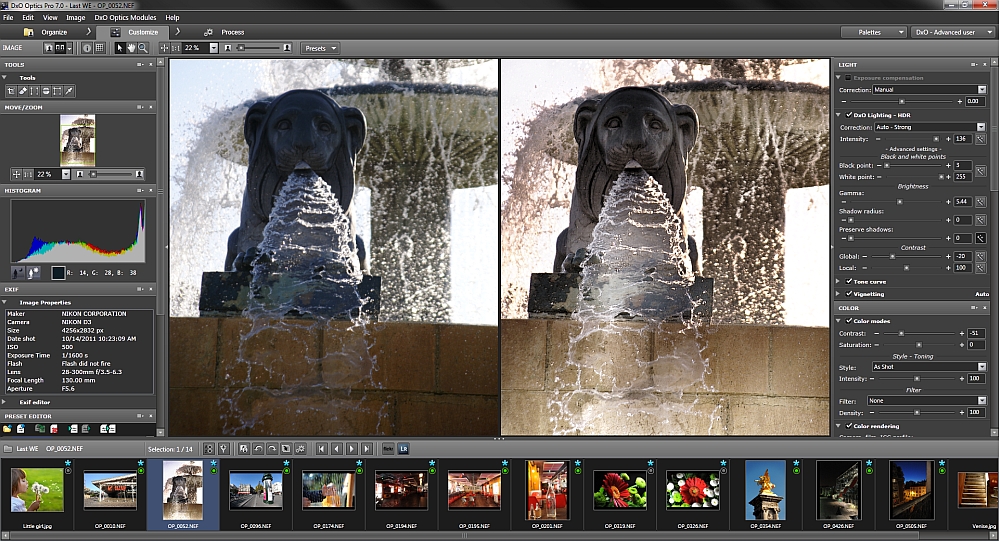
Task: Go to next image in filmstrip
Action: (352, 449)
